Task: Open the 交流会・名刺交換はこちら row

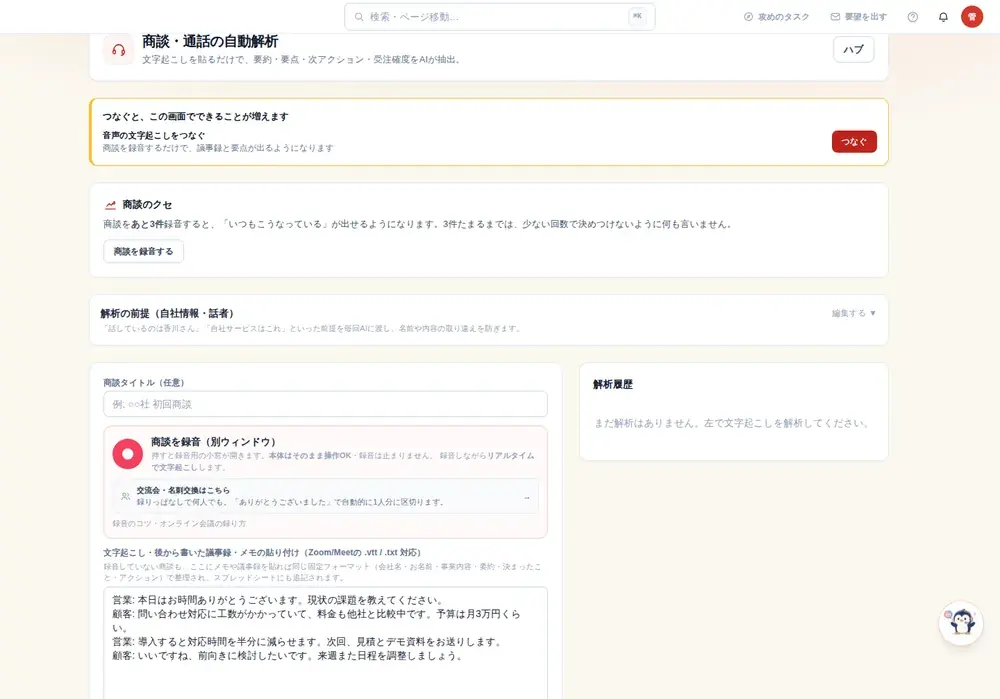Action: coord(325,496)
